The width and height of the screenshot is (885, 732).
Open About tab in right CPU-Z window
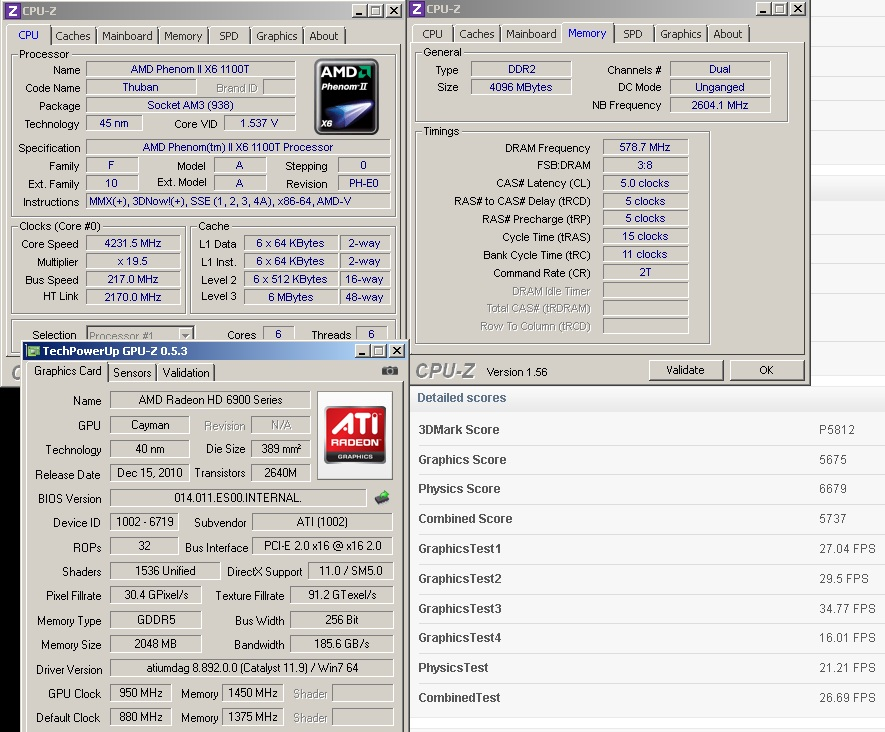point(728,34)
